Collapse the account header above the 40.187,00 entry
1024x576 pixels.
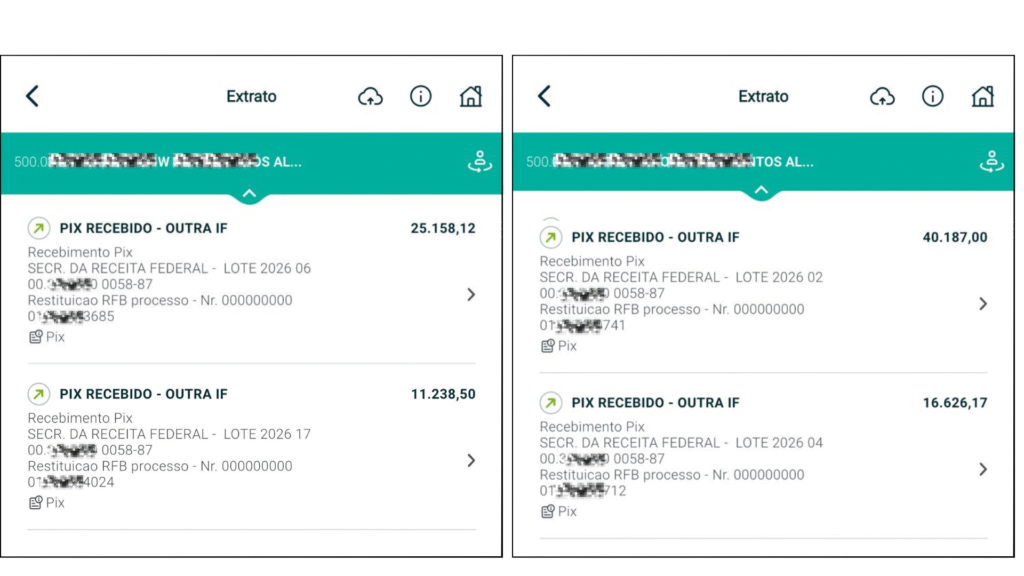point(761,191)
